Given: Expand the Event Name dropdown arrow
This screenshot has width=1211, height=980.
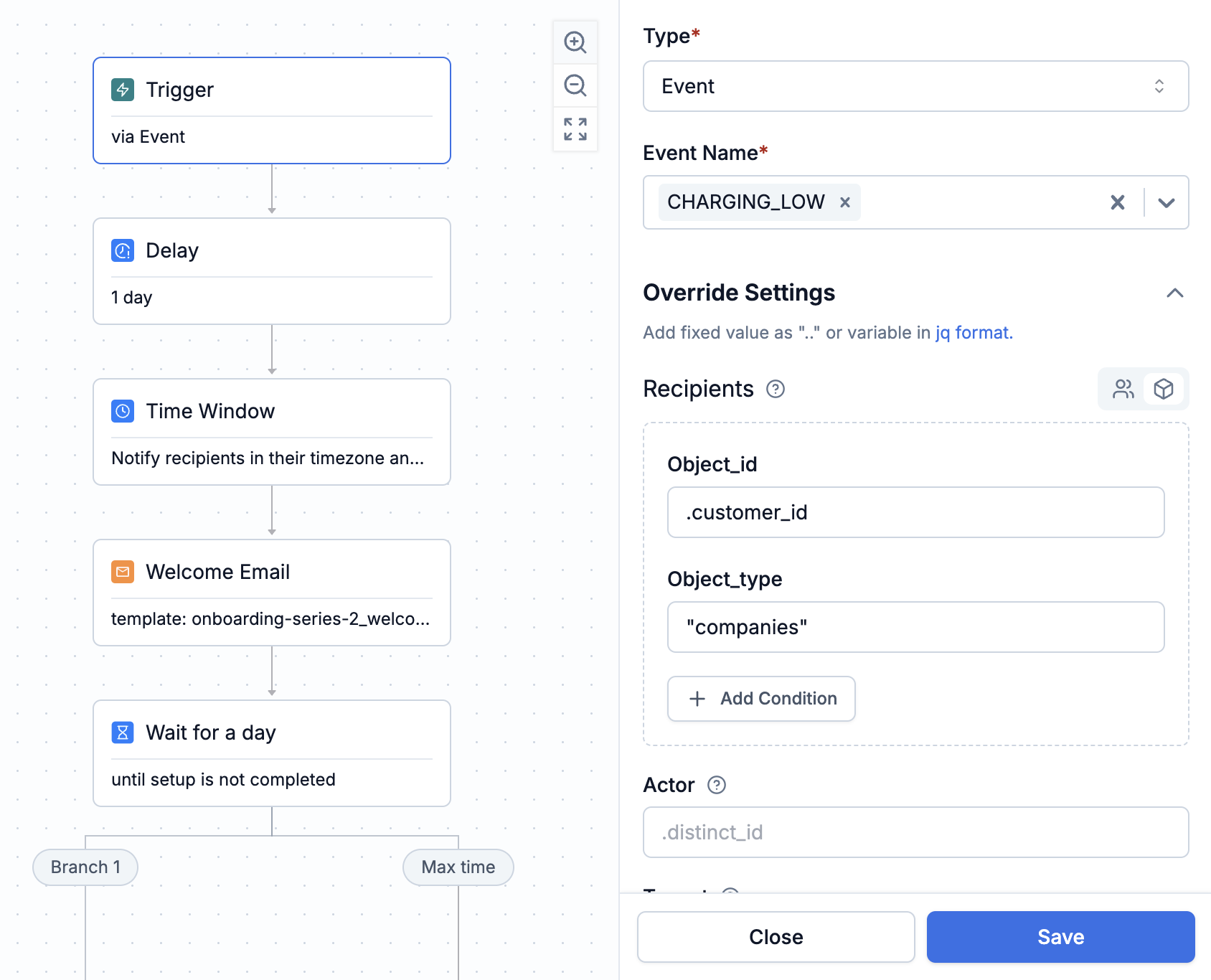Looking at the screenshot, I should coord(1167,202).
